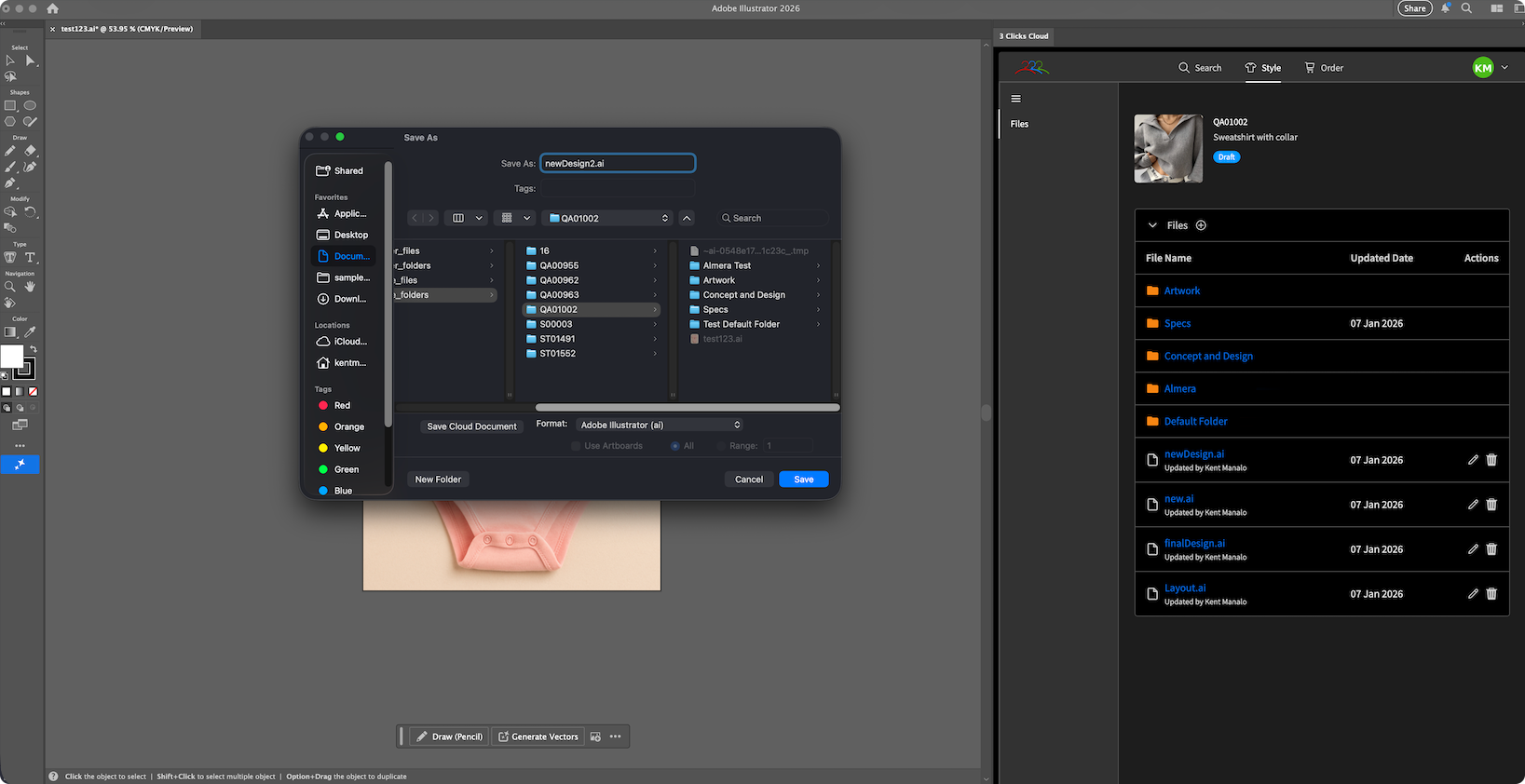The height and width of the screenshot is (784, 1525).
Task: Click the Save Cloud Document button
Action: 471,426
